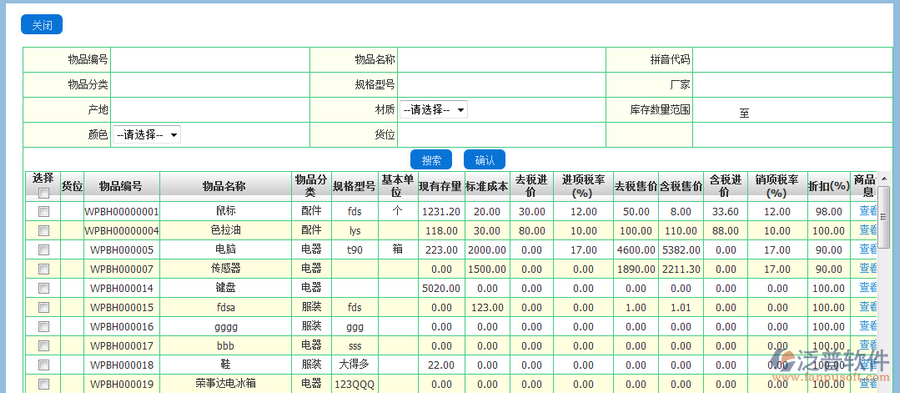Sort by 现有存量 column header
The height and width of the screenshot is (393, 900).
441,186
